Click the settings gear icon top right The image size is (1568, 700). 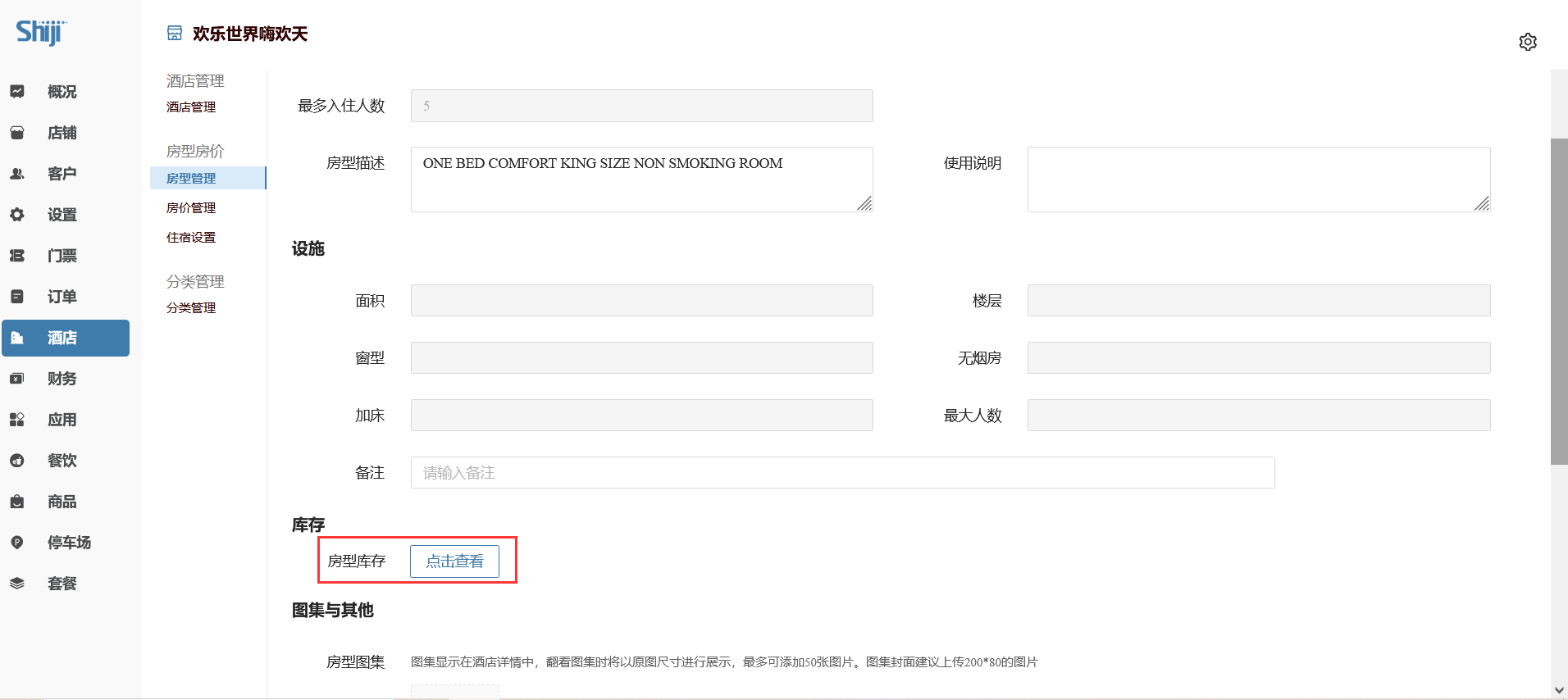pos(1527,42)
